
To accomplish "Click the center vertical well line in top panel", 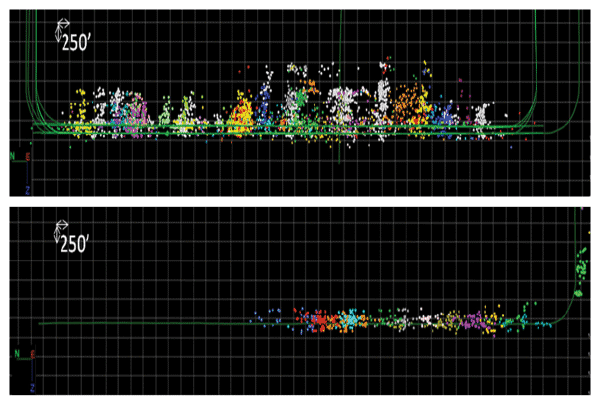I will (x=343, y=60).
